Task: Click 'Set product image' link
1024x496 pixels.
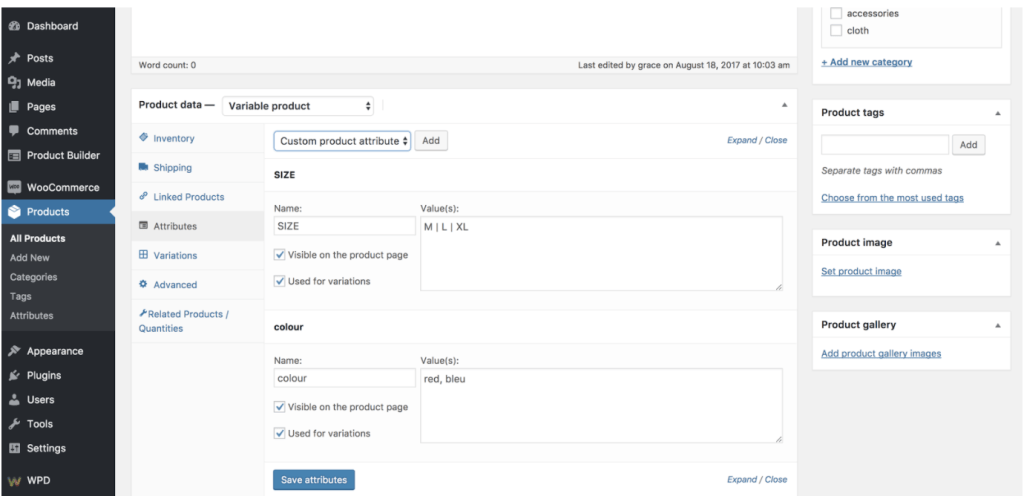Action: (x=861, y=272)
